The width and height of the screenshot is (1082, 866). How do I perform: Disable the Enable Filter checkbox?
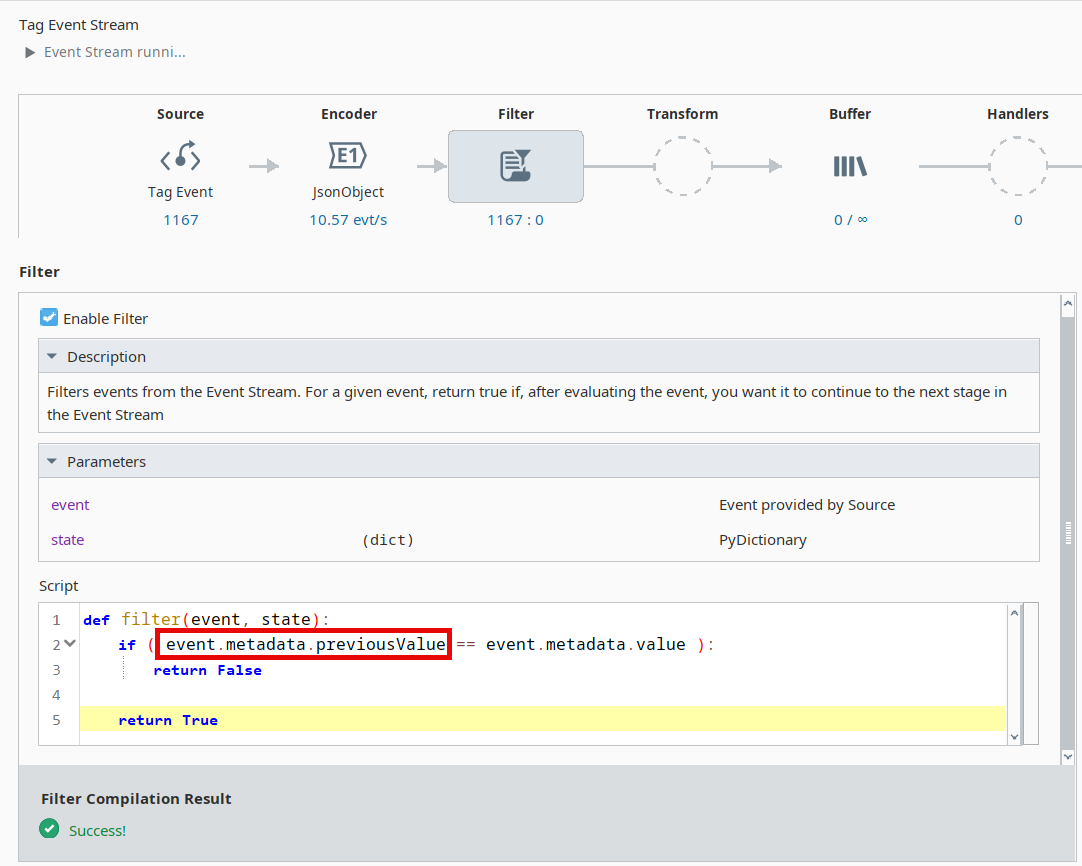click(48, 317)
